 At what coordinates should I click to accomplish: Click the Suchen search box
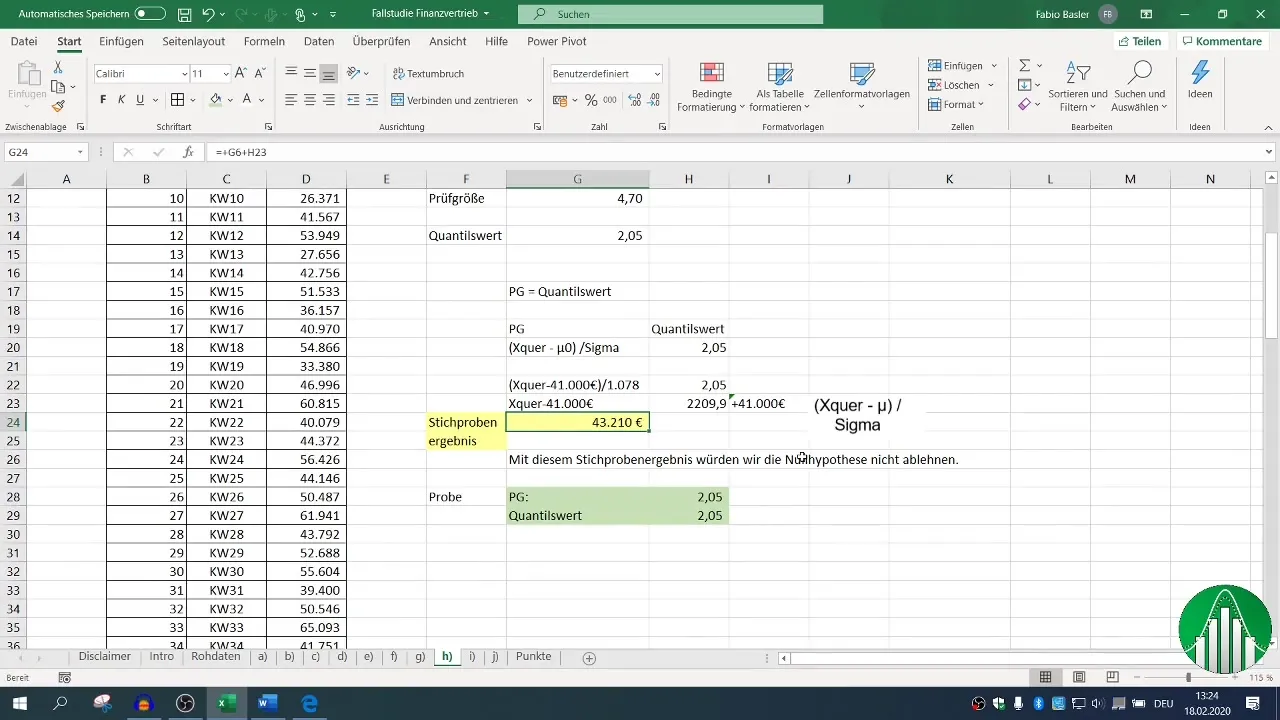670,15
